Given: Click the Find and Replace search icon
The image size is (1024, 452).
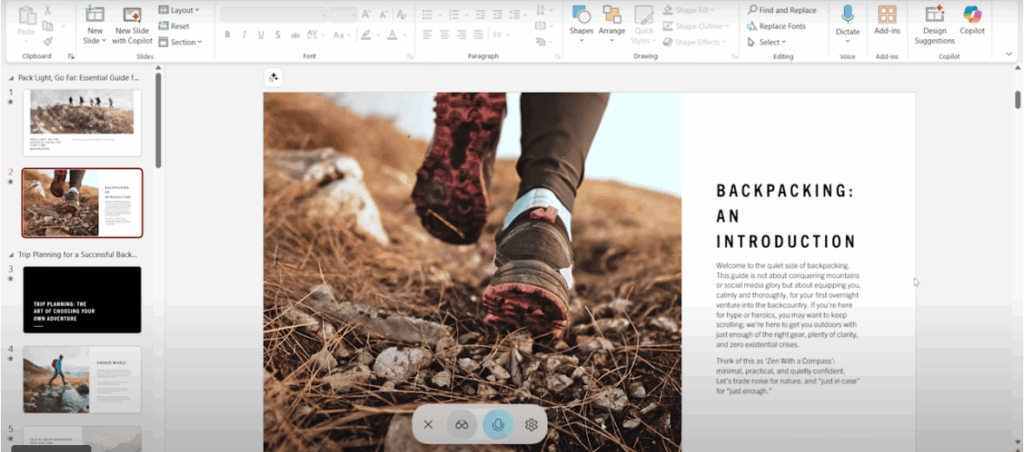Looking at the screenshot, I should tap(752, 10).
